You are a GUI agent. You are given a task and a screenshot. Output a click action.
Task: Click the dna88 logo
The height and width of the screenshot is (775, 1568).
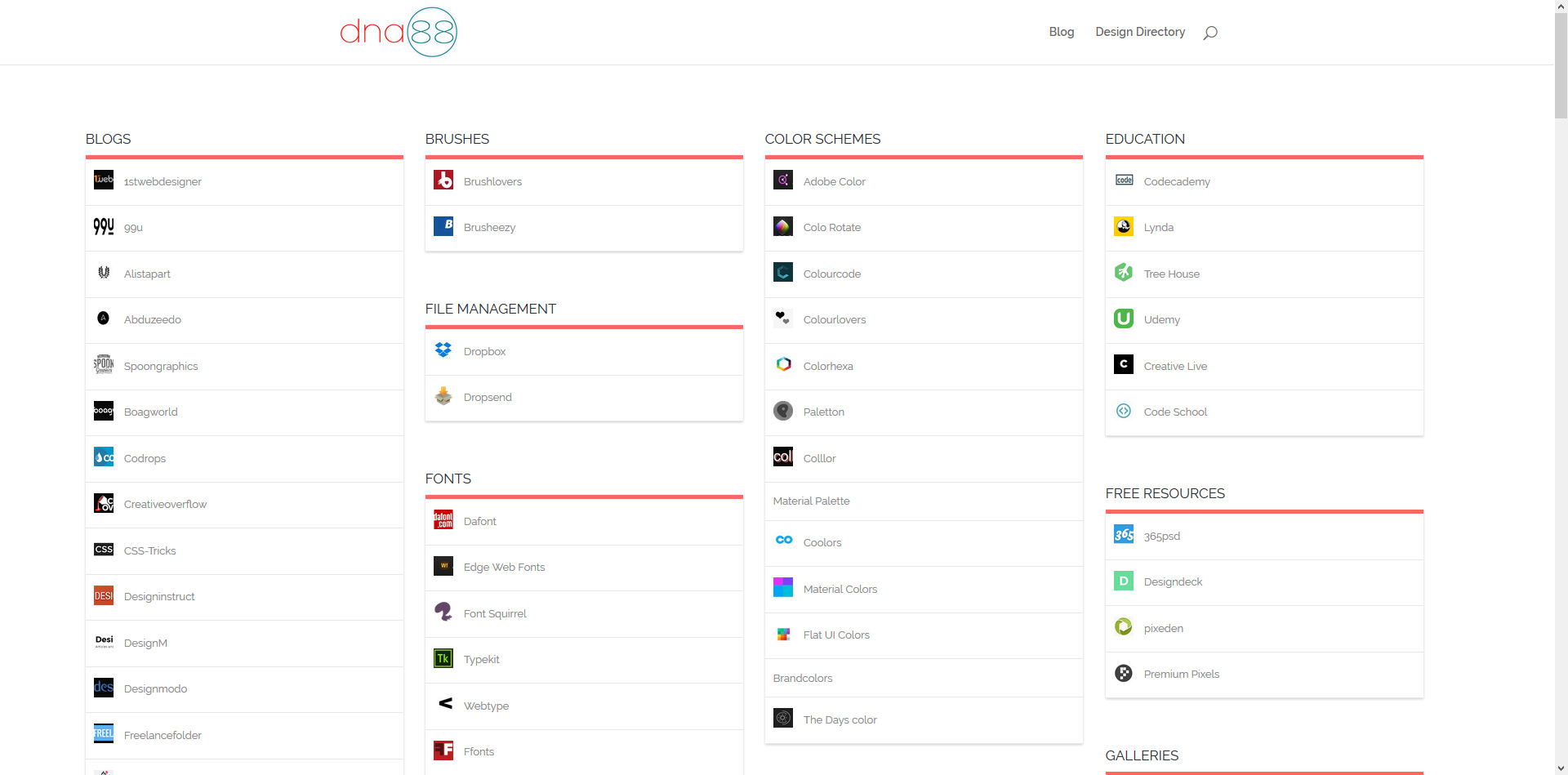pyautogui.click(x=398, y=32)
